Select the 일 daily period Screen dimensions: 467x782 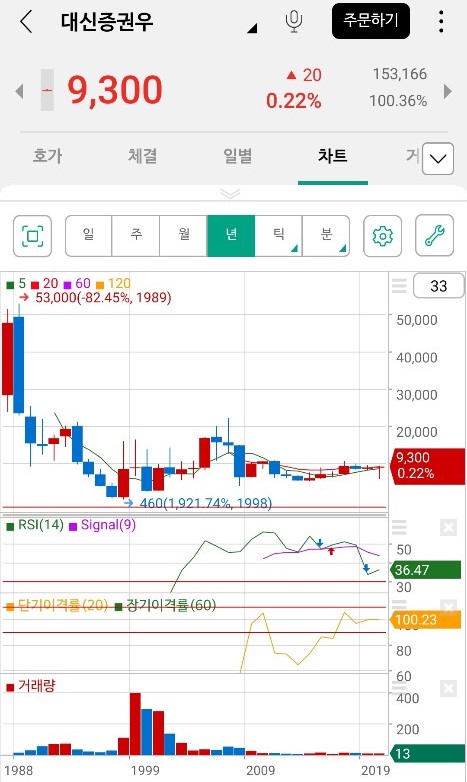pyautogui.click(x=88, y=236)
